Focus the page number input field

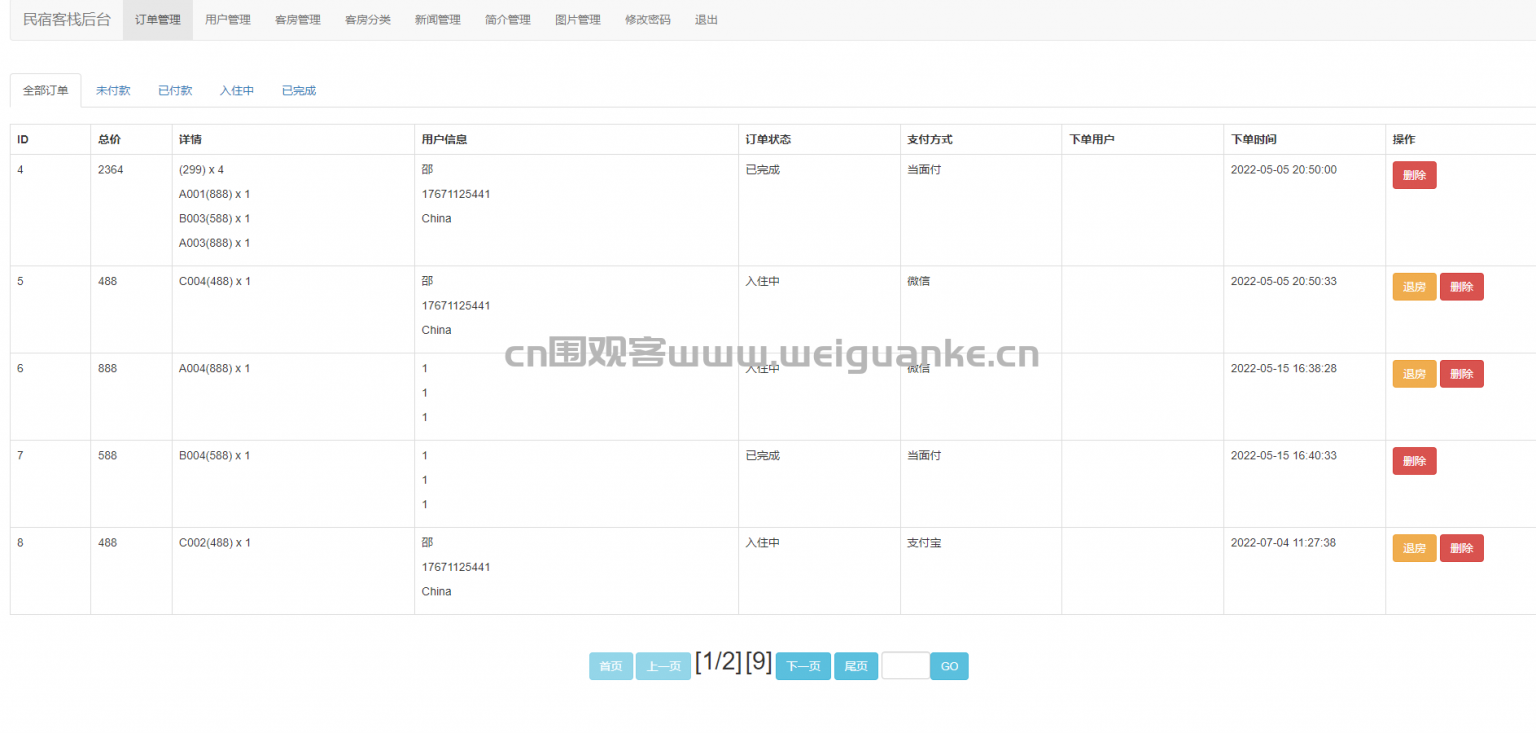[905, 666]
